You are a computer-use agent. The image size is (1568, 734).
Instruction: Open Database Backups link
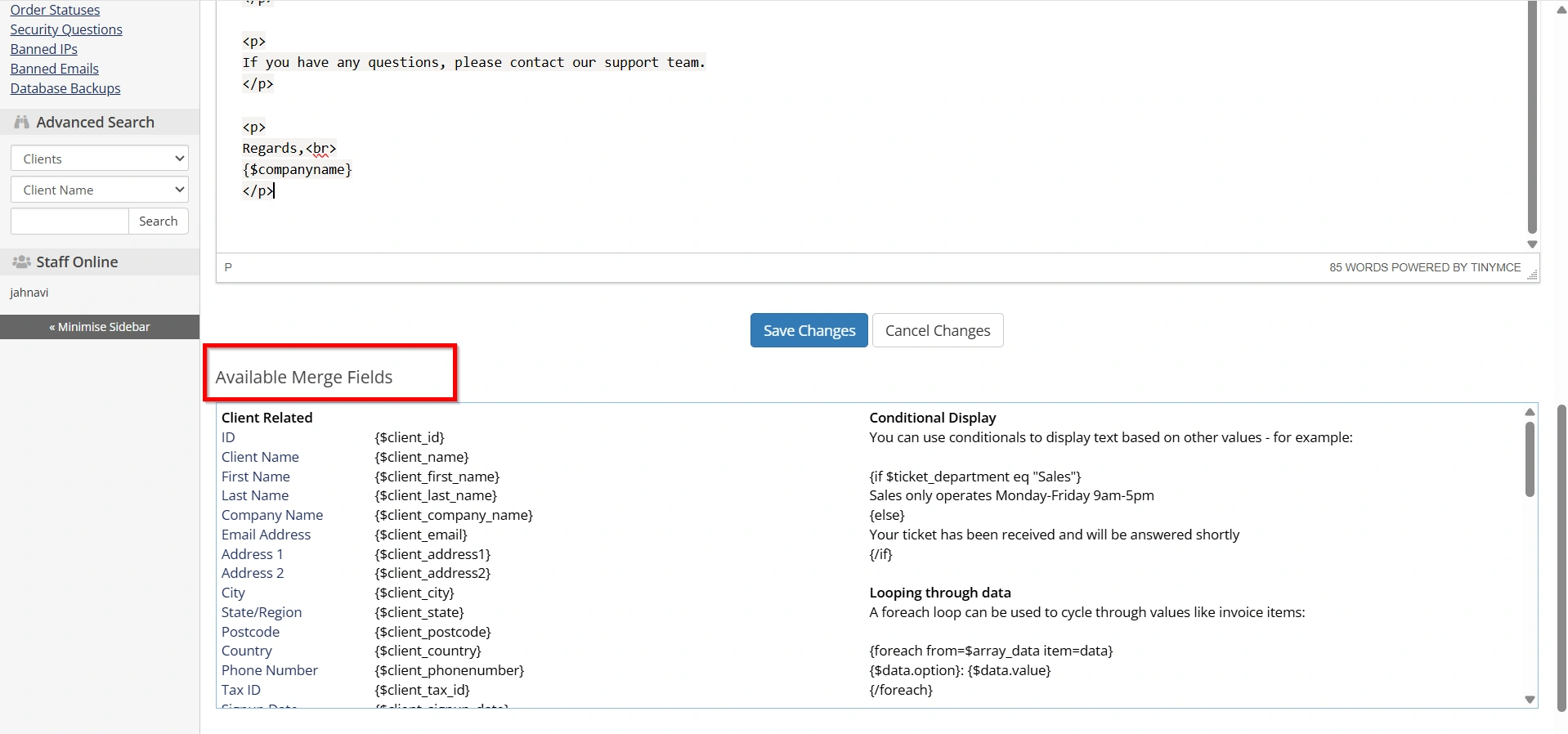[x=65, y=88]
